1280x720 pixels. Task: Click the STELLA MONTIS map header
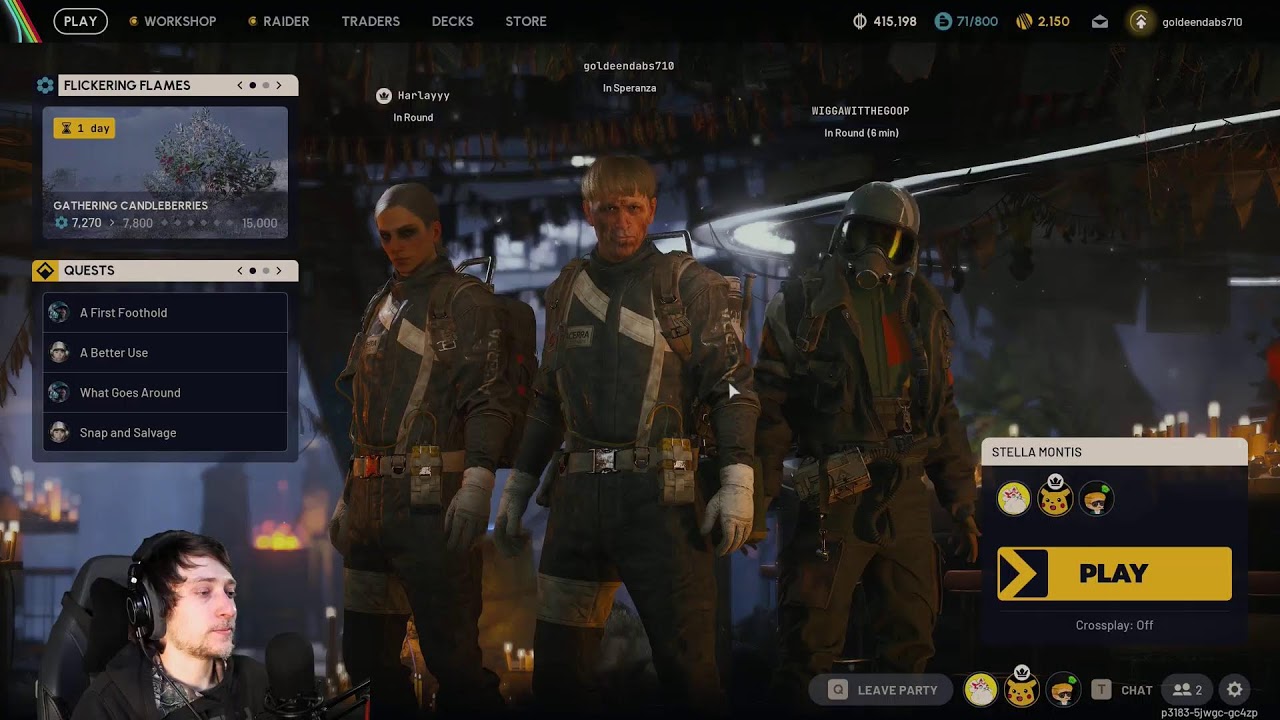(1115, 452)
